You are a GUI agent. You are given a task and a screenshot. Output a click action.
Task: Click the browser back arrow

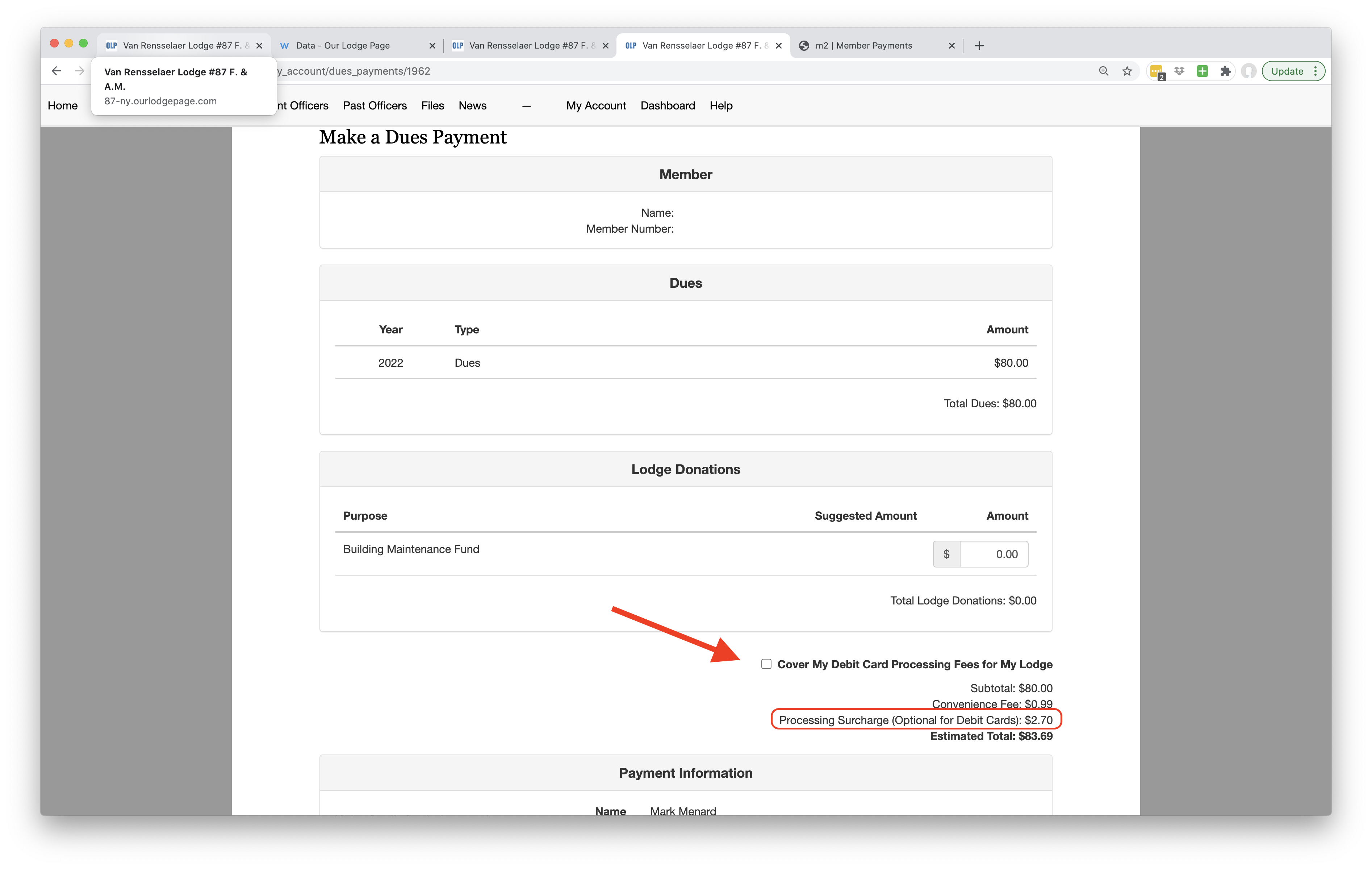click(56, 71)
